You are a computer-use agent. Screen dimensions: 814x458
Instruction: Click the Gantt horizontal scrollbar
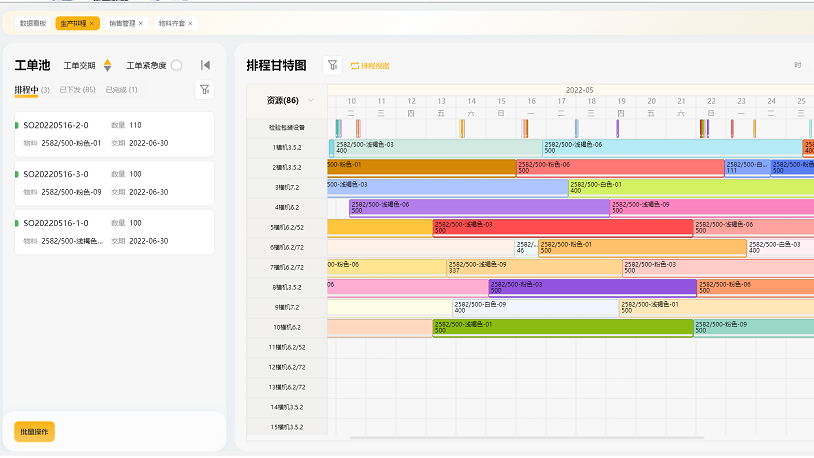click(527, 438)
